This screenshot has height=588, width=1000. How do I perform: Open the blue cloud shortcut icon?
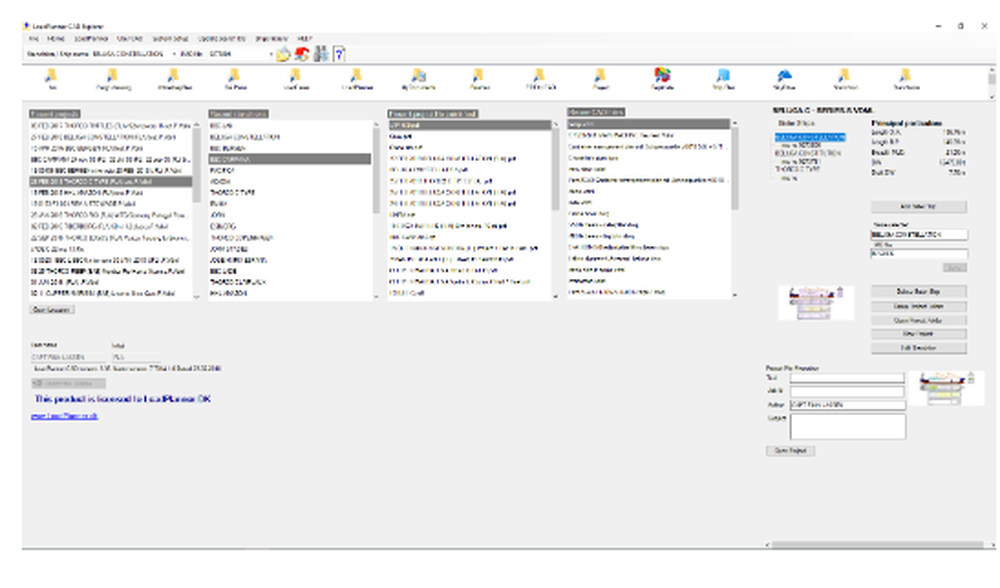784,76
